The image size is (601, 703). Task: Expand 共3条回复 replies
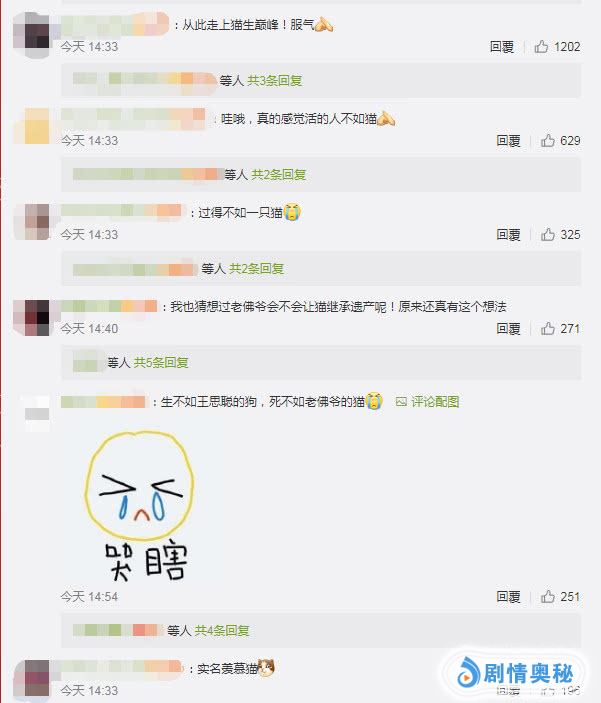point(274,81)
